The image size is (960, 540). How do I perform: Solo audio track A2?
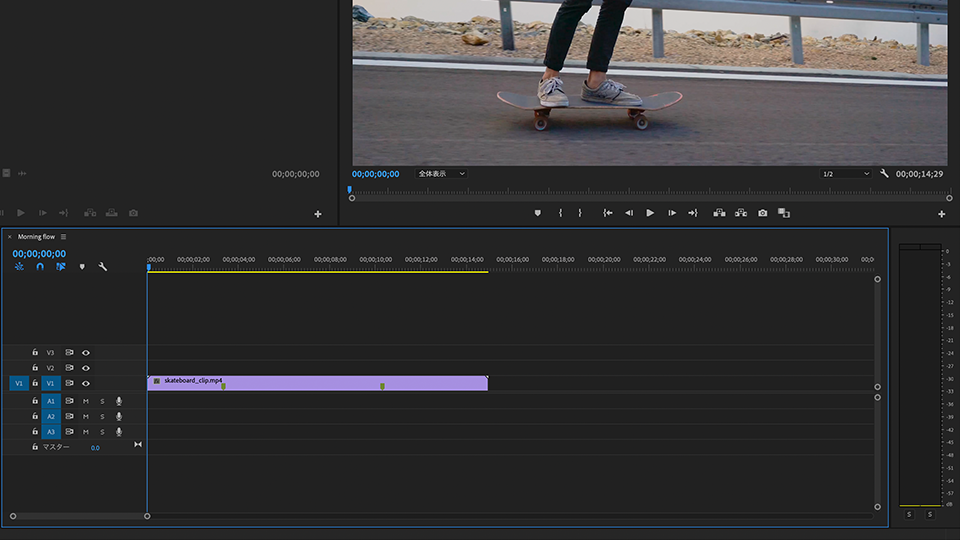click(x=102, y=416)
